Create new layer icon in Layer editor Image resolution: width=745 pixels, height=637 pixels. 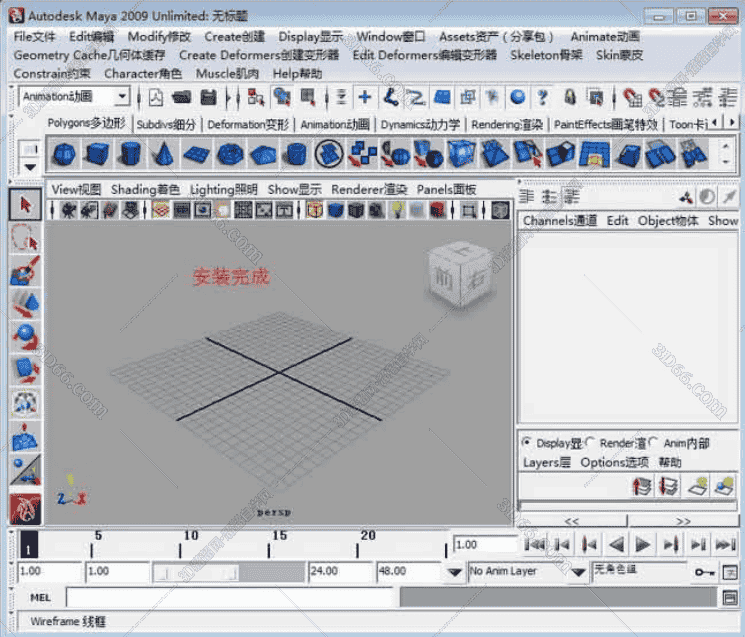coord(698,486)
